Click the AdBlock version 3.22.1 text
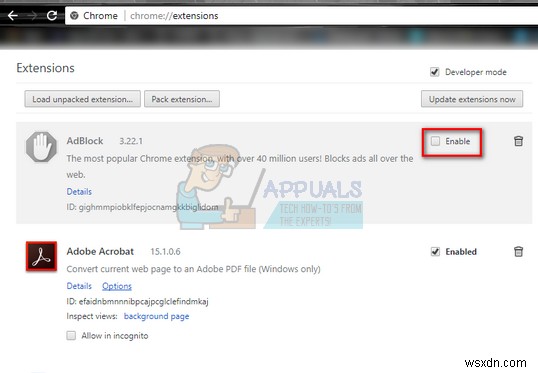 (131, 141)
